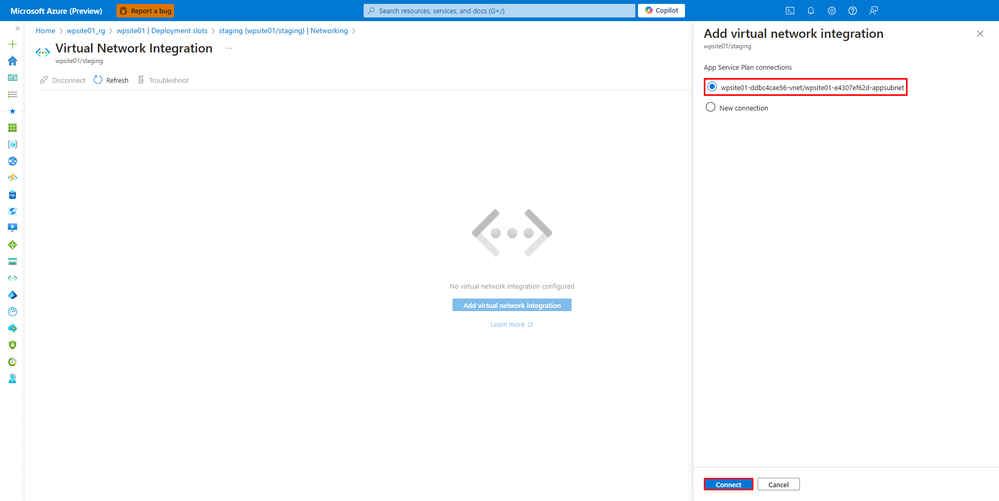Click the Connect button
The height and width of the screenshot is (501, 999).
tap(728, 484)
